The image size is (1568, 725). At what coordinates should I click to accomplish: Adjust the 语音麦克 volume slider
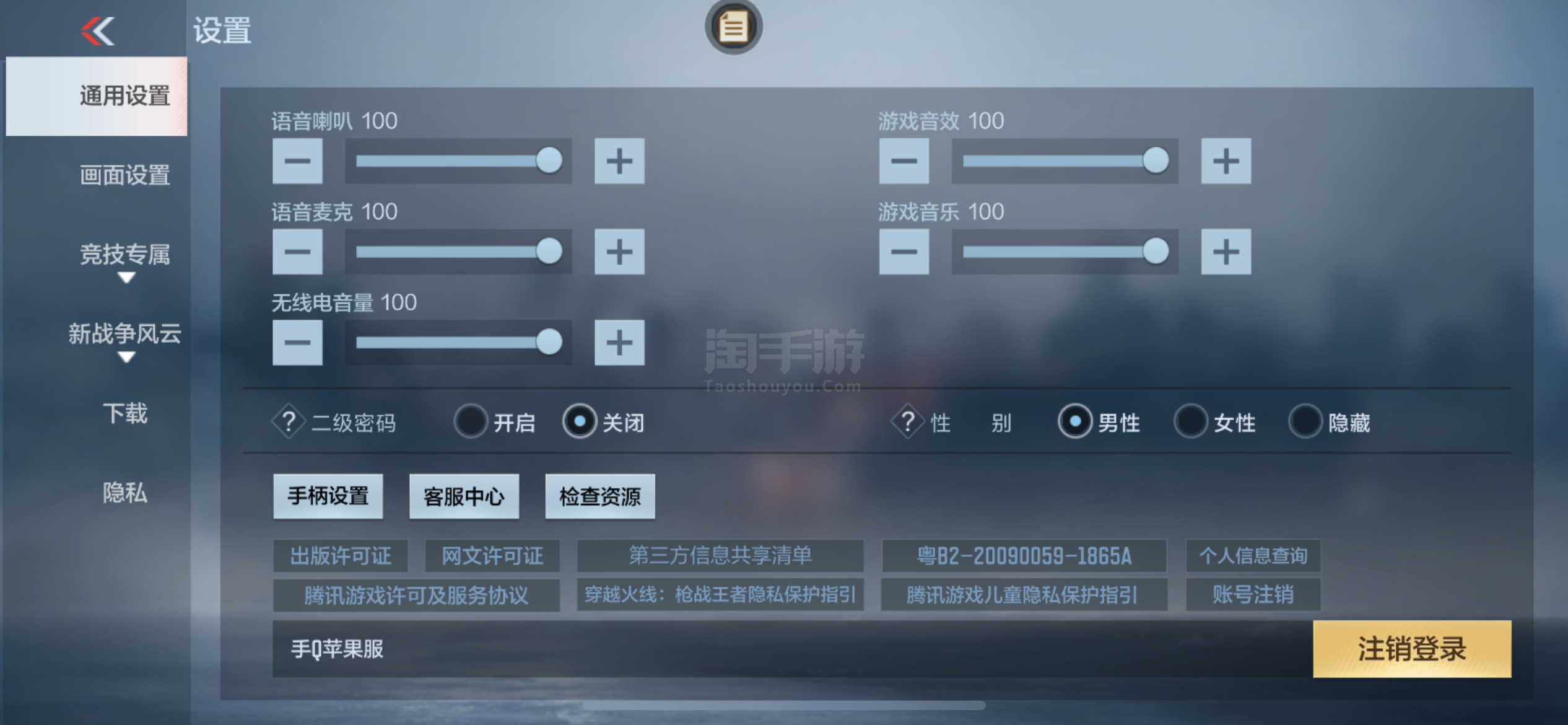(458, 252)
